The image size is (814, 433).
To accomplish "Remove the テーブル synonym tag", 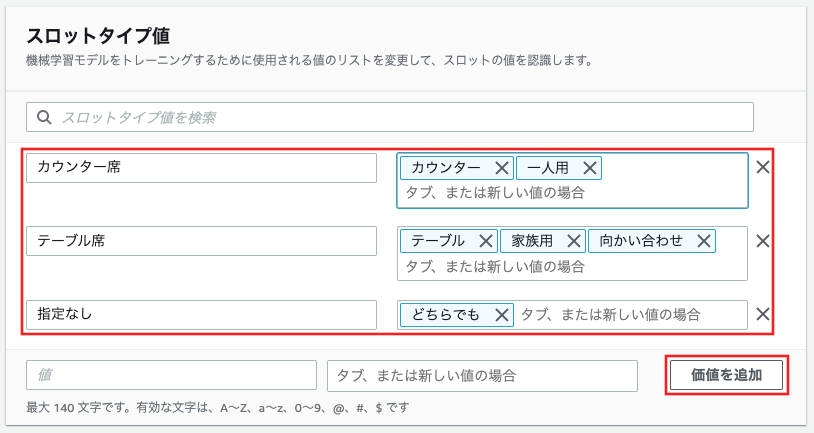I will tap(486, 241).
